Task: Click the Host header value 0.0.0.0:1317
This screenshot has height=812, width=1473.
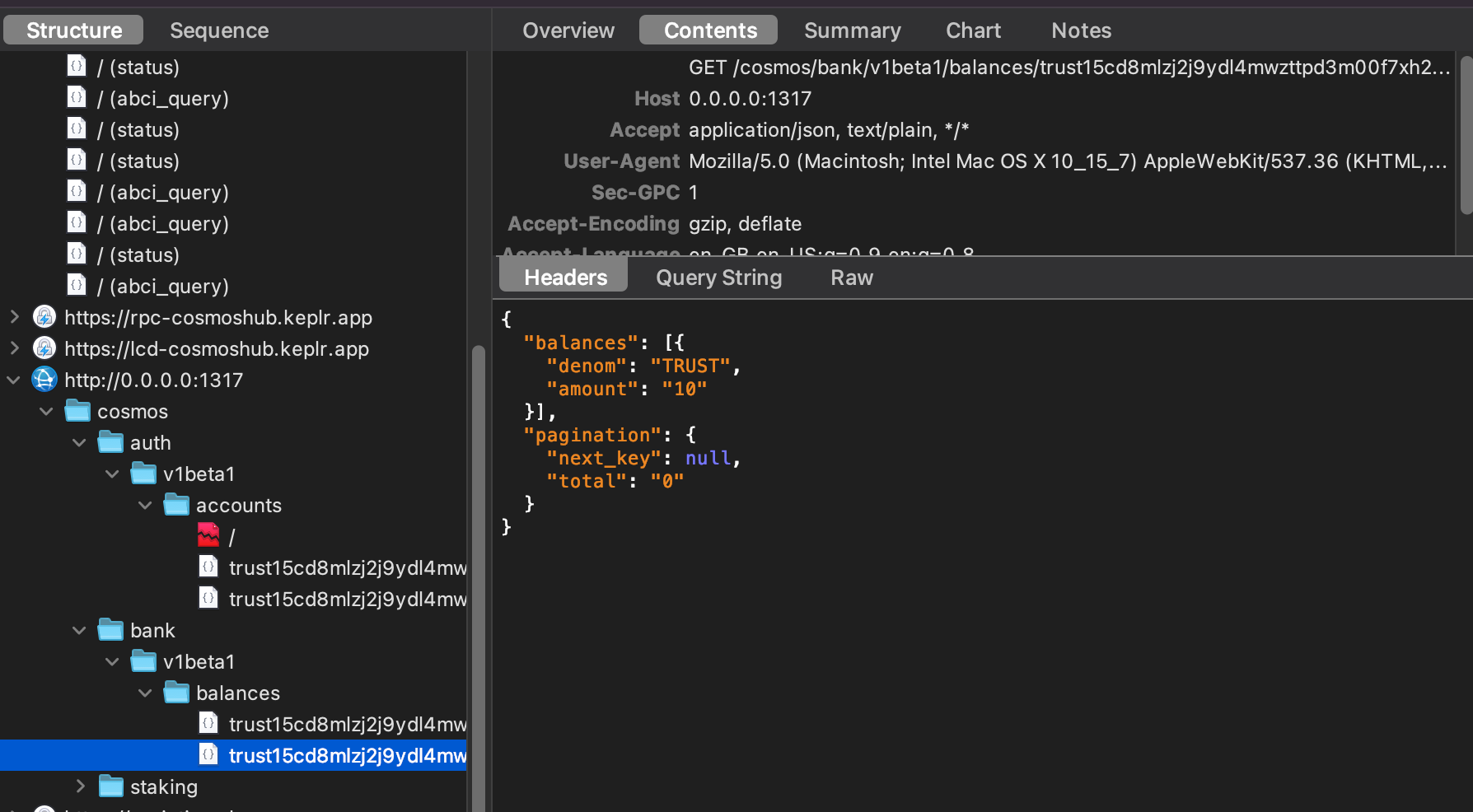Action: (x=750, y=98)
